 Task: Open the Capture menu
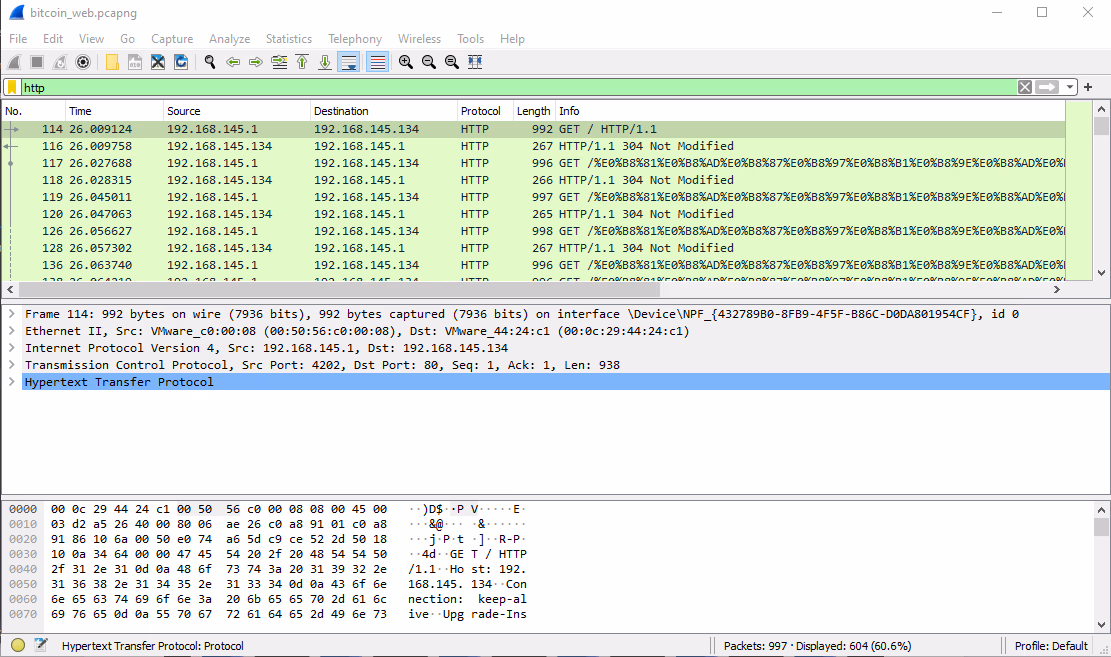172,39
